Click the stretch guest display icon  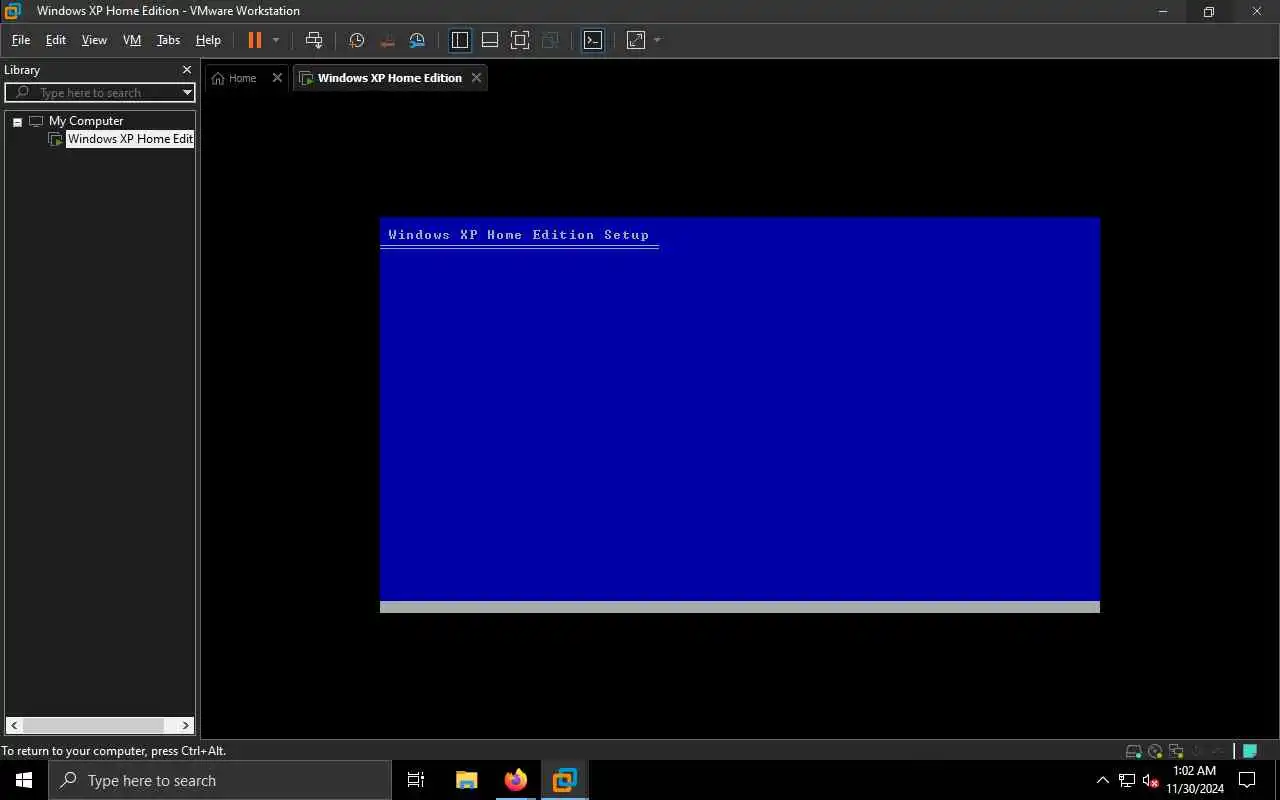(636, 40)
